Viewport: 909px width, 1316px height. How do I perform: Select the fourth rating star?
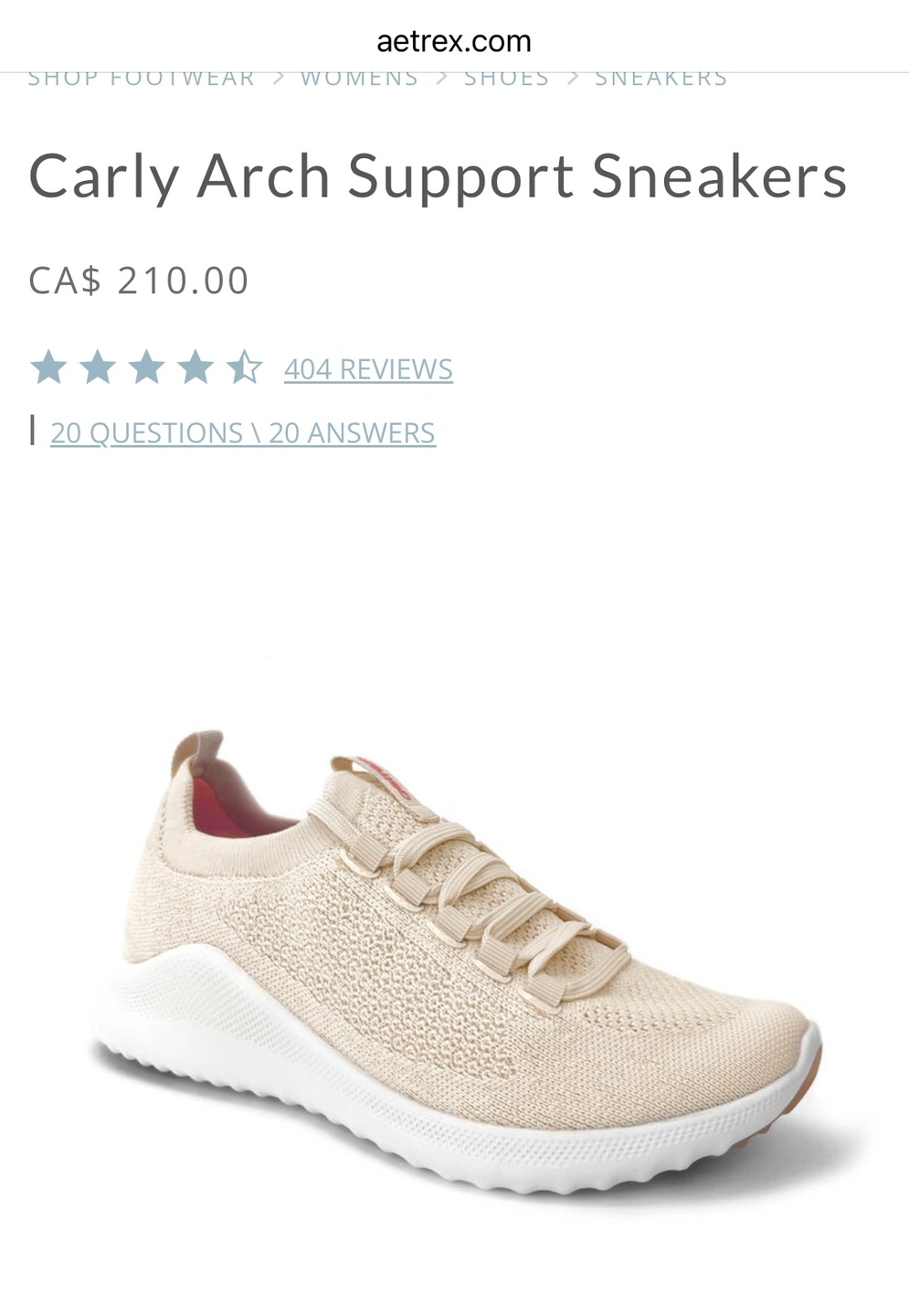[196, 368]
